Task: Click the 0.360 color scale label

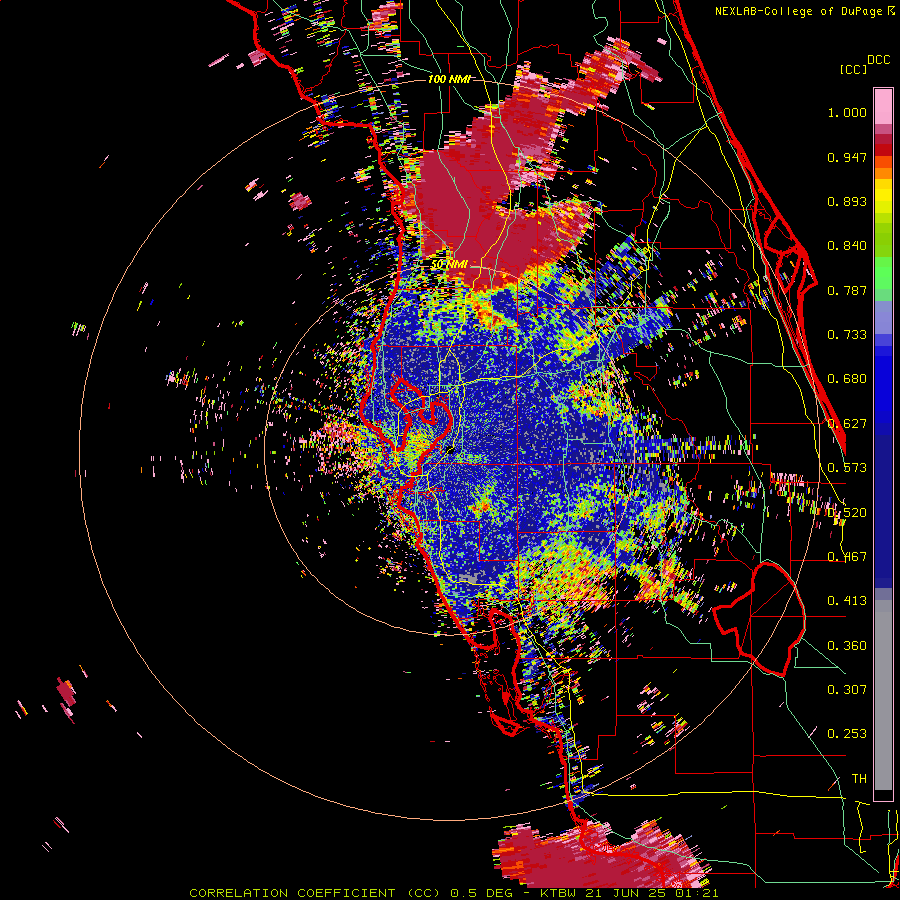Action: click(847, 646)
